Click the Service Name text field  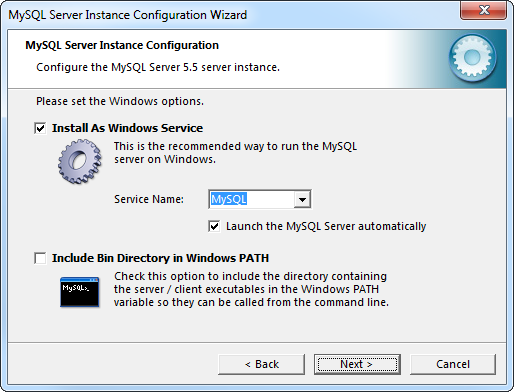pyautogui.click(x=252, y=199)
